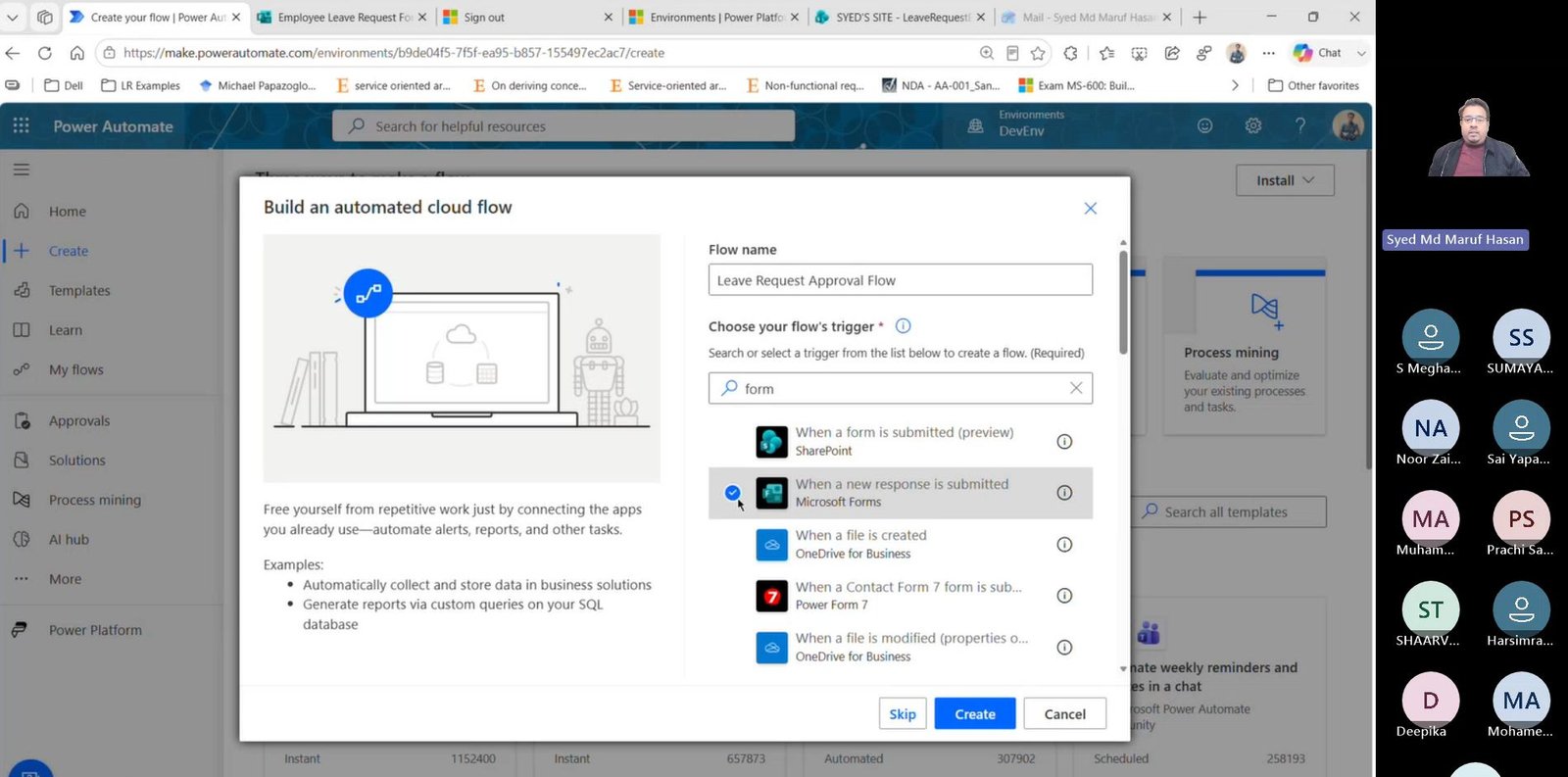Viewport: 1568px width, 777px height.
Task: Select 'When a file is modified' trigger
Action: (901, 648)
